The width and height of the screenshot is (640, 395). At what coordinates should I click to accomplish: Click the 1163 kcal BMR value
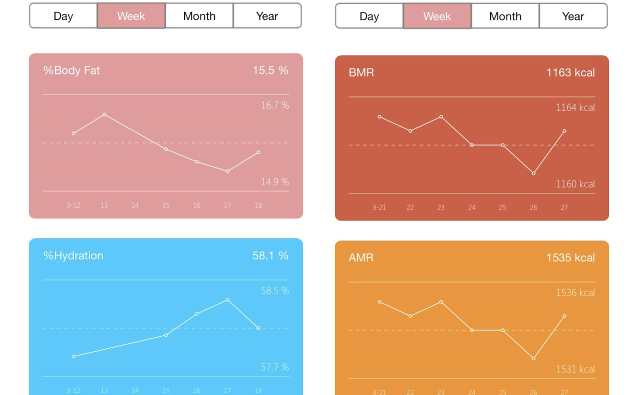point(571,73)
